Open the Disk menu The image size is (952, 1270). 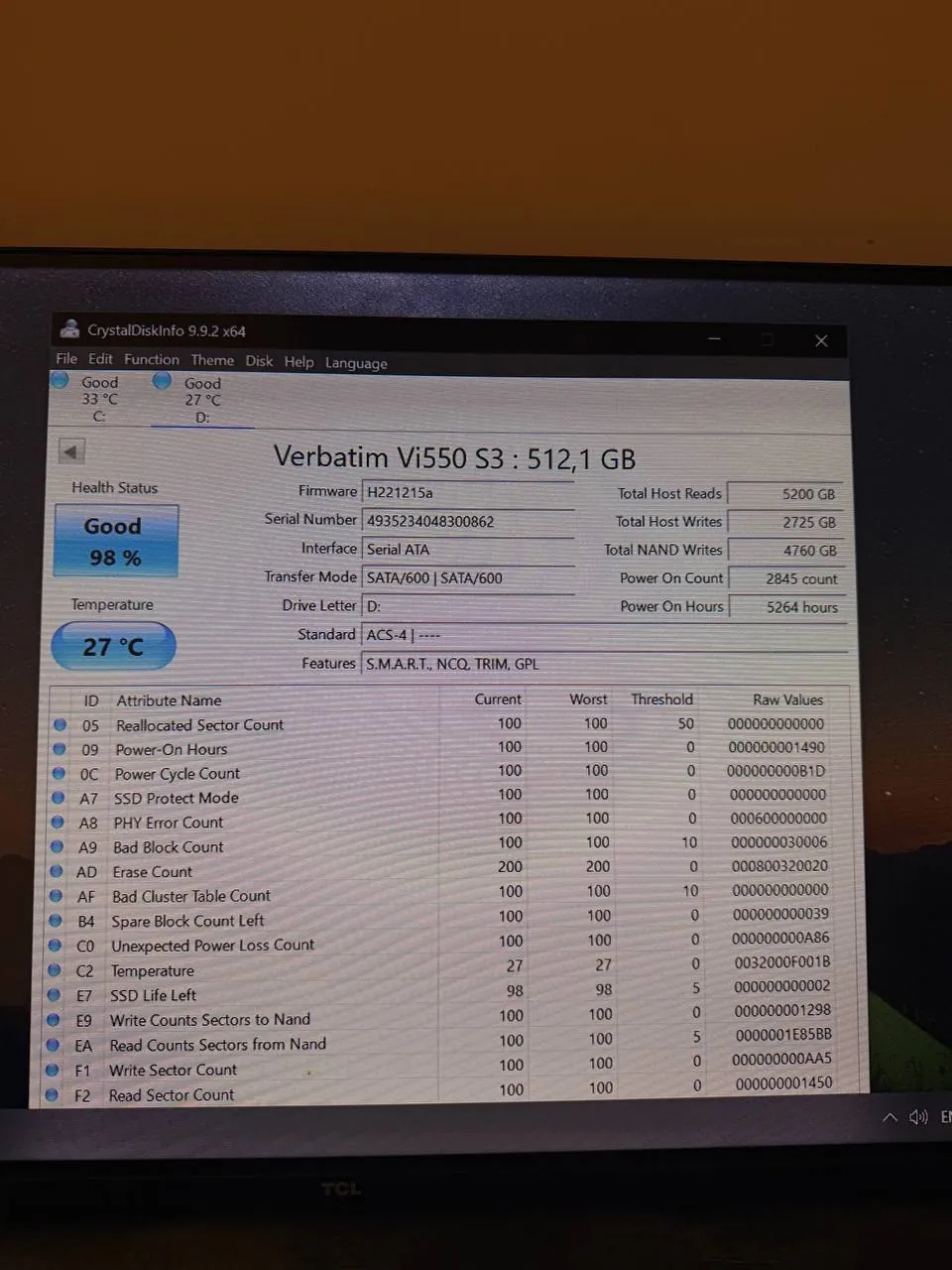tap(259, 361)
